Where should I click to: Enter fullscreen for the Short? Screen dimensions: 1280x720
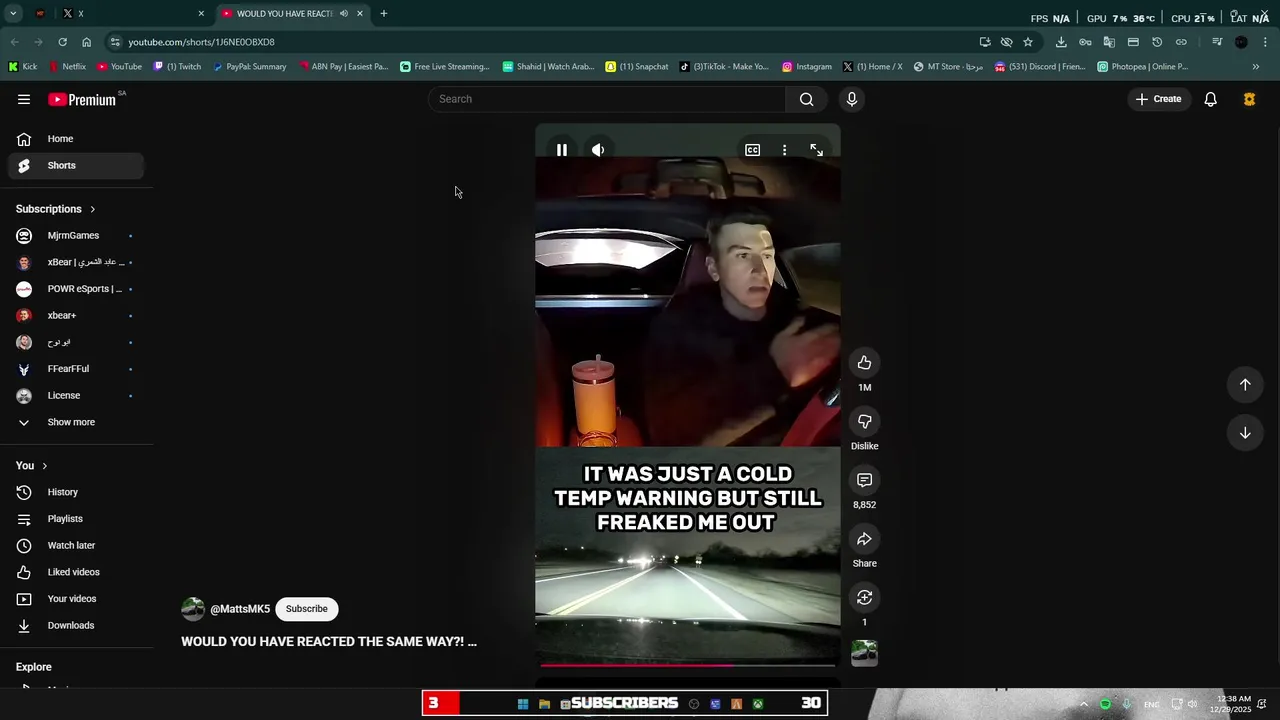[816, 150]
